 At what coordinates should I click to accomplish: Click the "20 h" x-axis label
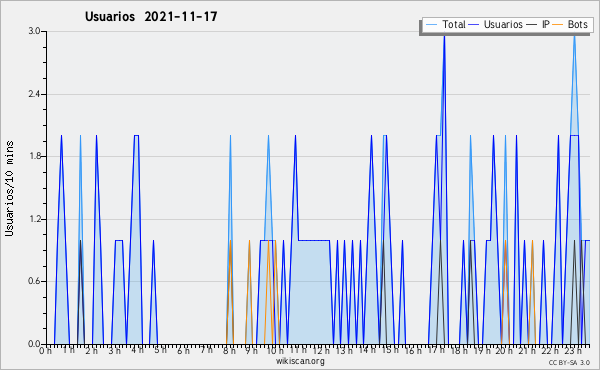[504, 351]
